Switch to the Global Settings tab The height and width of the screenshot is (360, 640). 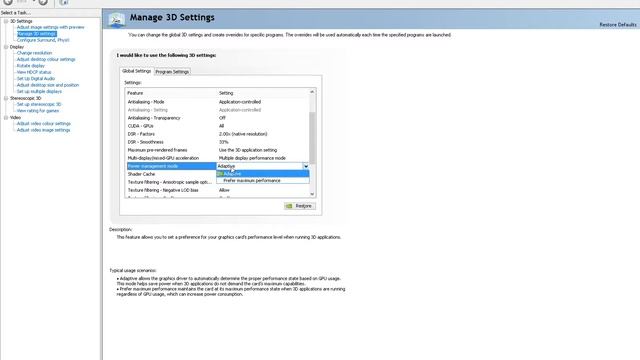pos(136,71)
